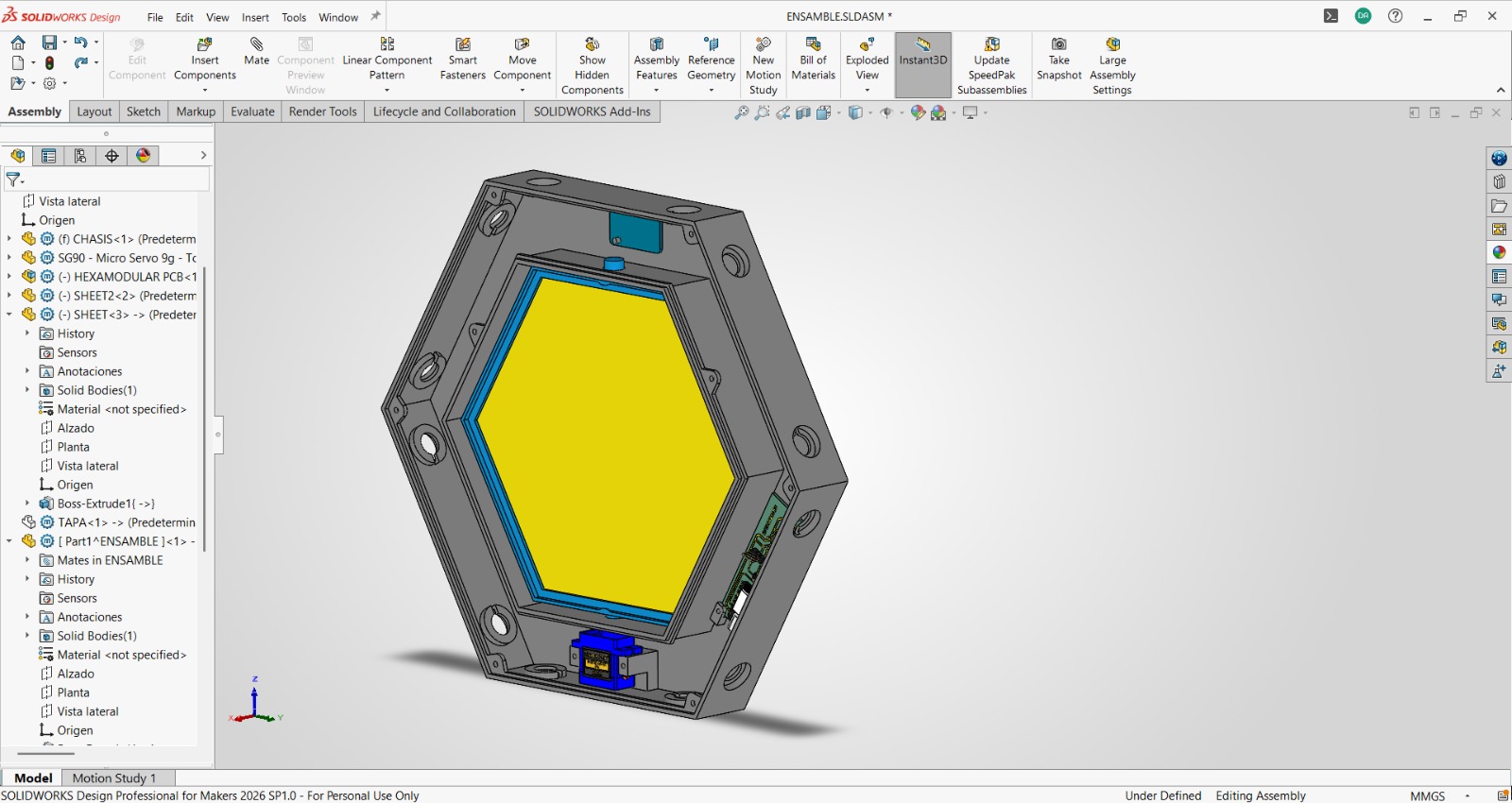1512x803 pixels.
Task: Click Show Hidden Components
Action: [x=592, y=66]
